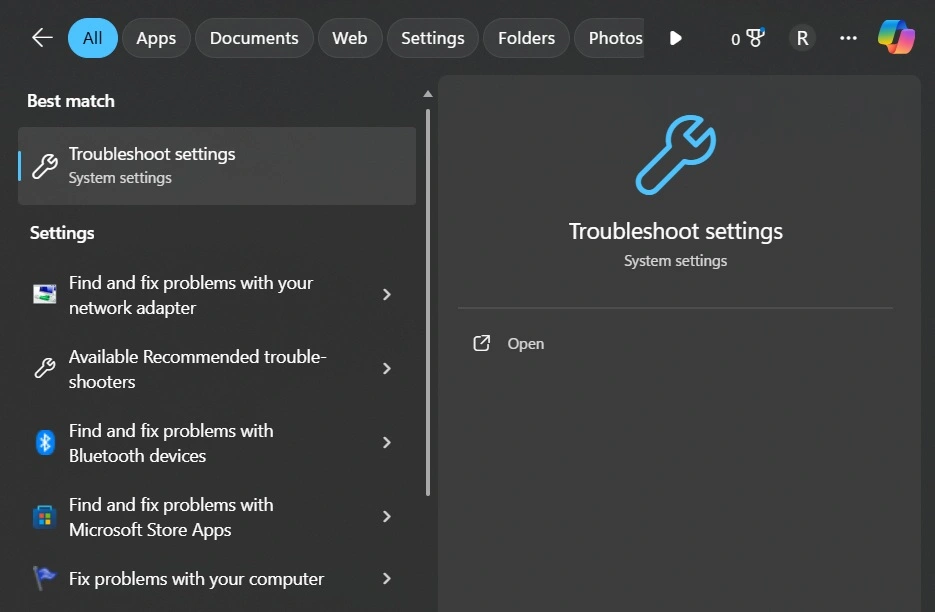Open the three-dots more options menu
The image size is (935, 612).
click(848, 38)
